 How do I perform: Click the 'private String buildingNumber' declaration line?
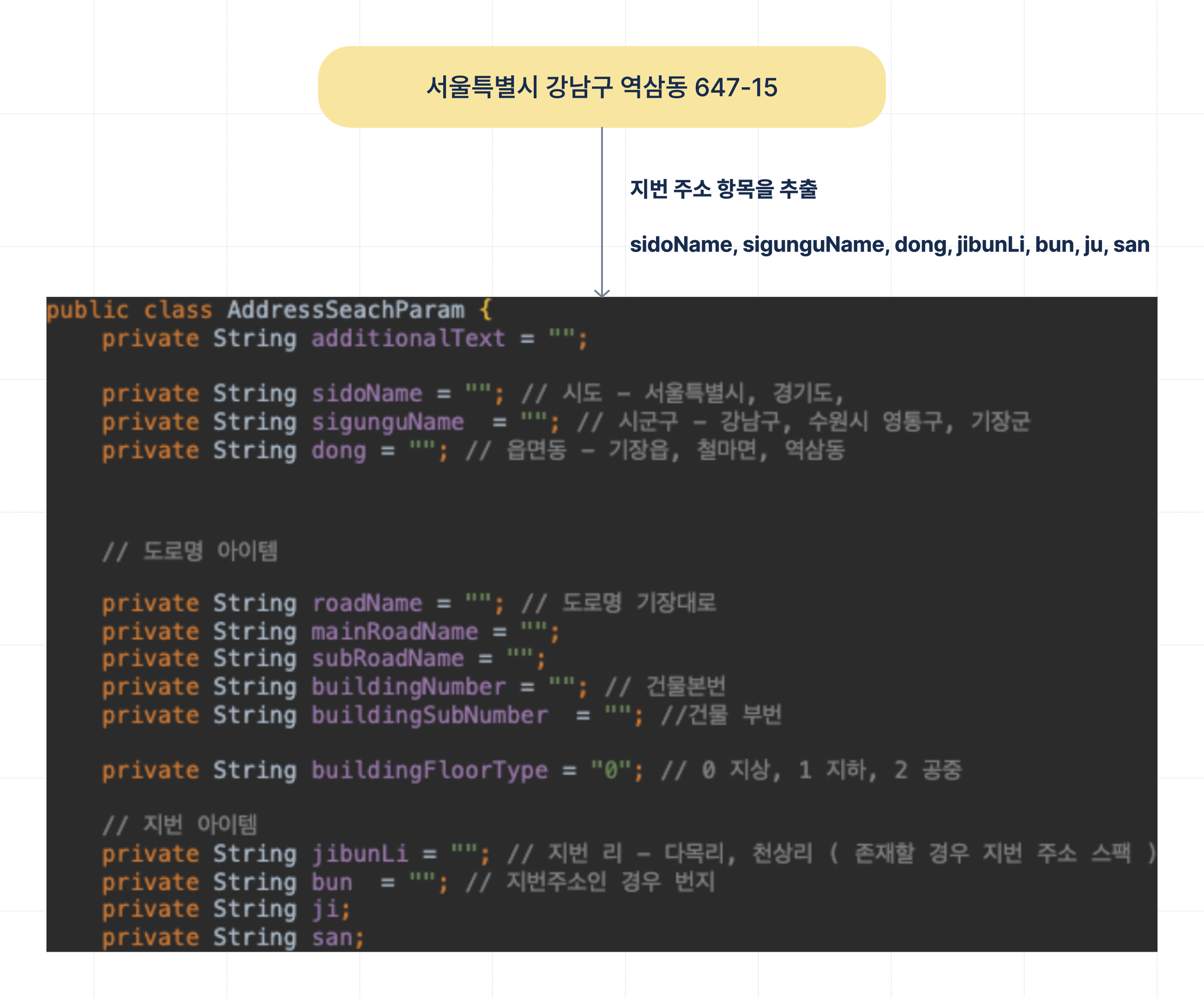414,687
